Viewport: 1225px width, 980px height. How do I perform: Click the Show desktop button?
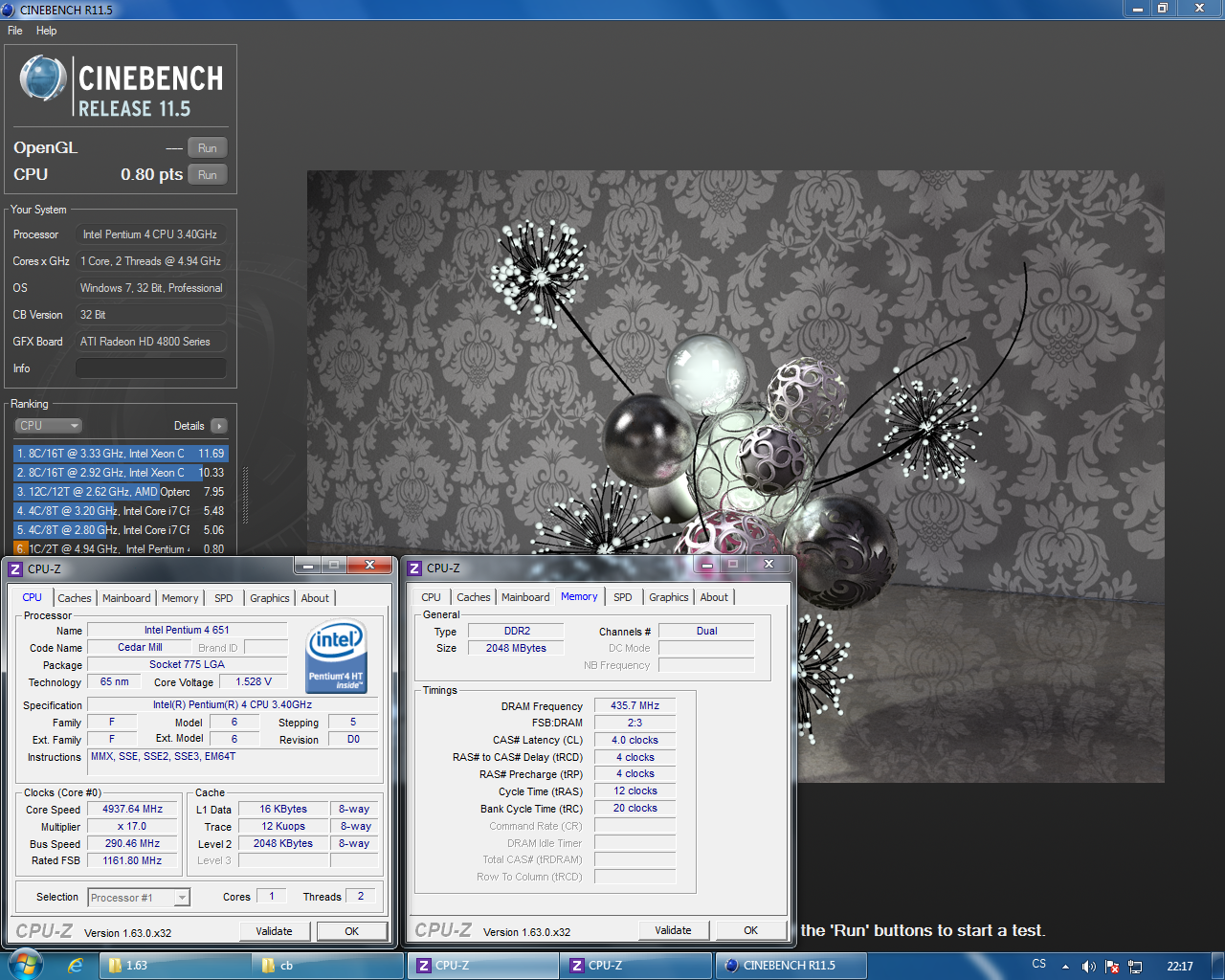(1218, 966)
